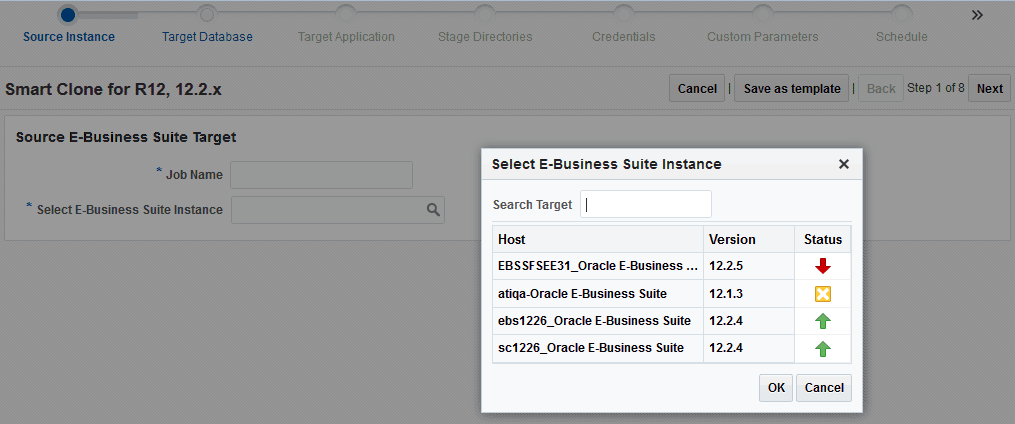Select the EBSSFSEE31_Oracle E-Business row
1015x424 pixels.
tap(672, 266)
